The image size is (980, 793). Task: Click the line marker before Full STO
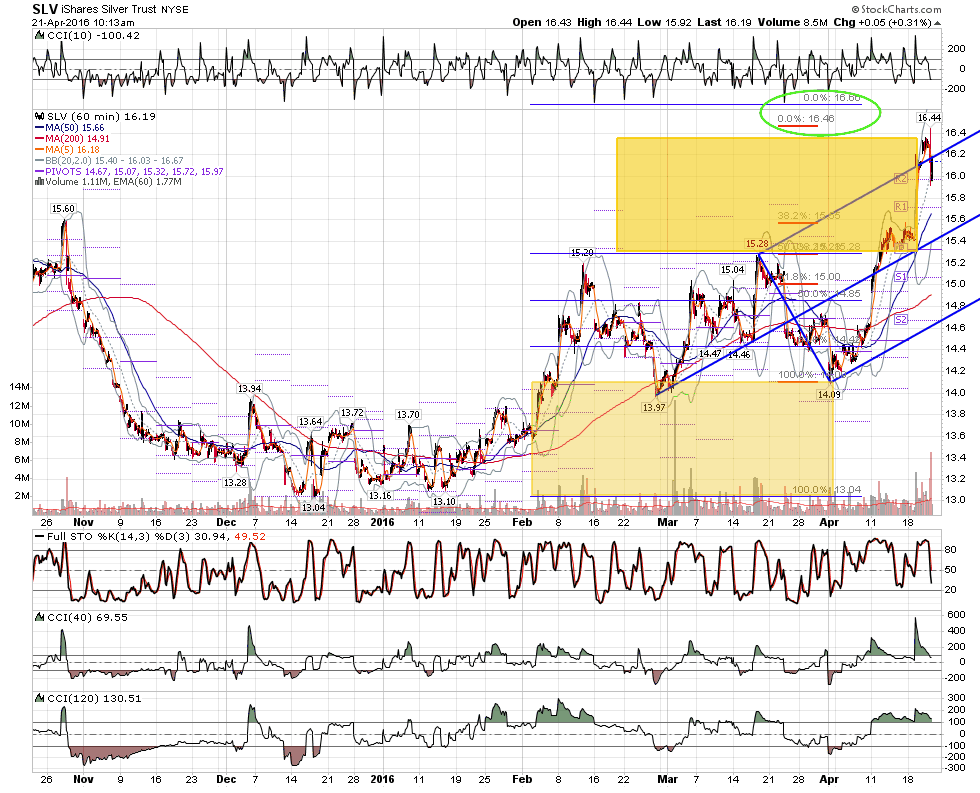coord(39,536)
